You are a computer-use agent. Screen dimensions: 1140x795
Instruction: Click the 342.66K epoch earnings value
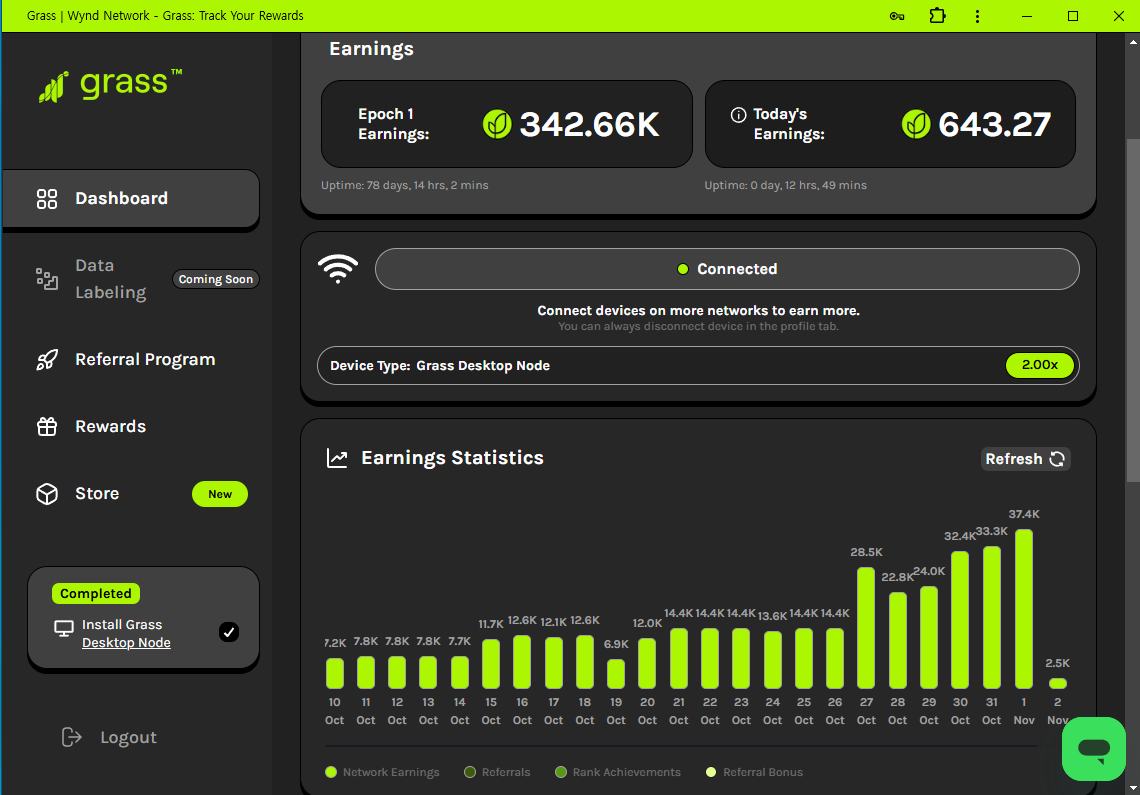(590, 124)
